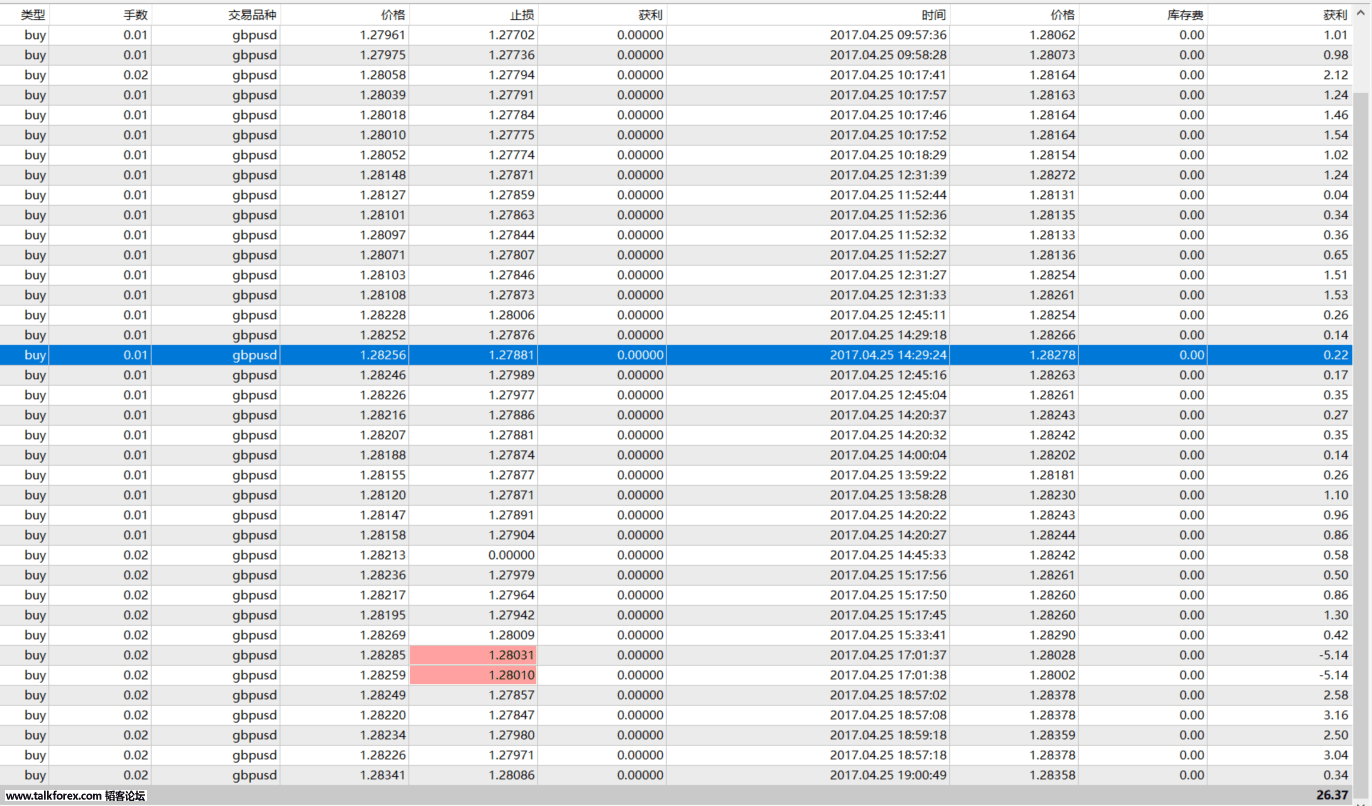Click the close price 1.28290
Image resolution: width=1372 pixels, height=806 pixels.
point(1052,635)
